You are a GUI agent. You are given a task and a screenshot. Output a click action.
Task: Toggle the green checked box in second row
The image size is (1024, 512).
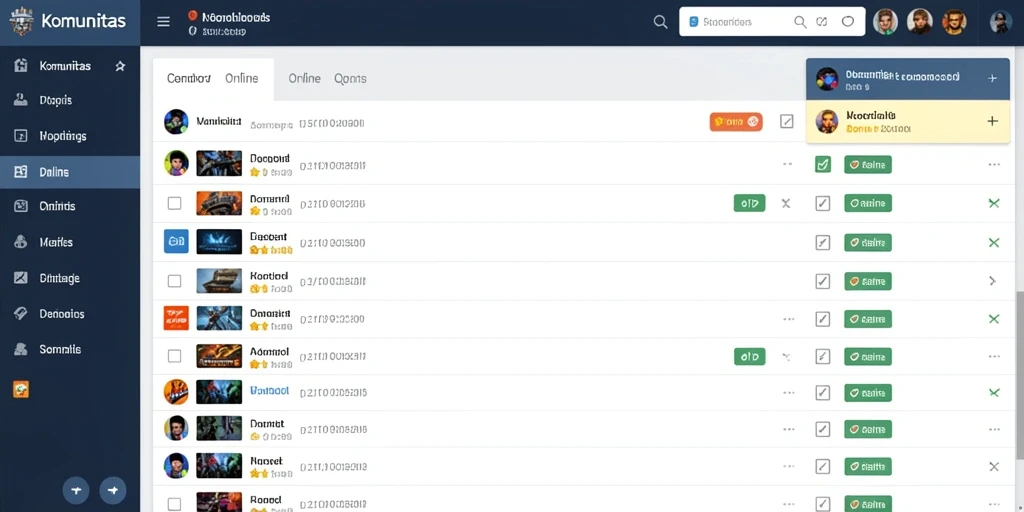coord(823,165)
